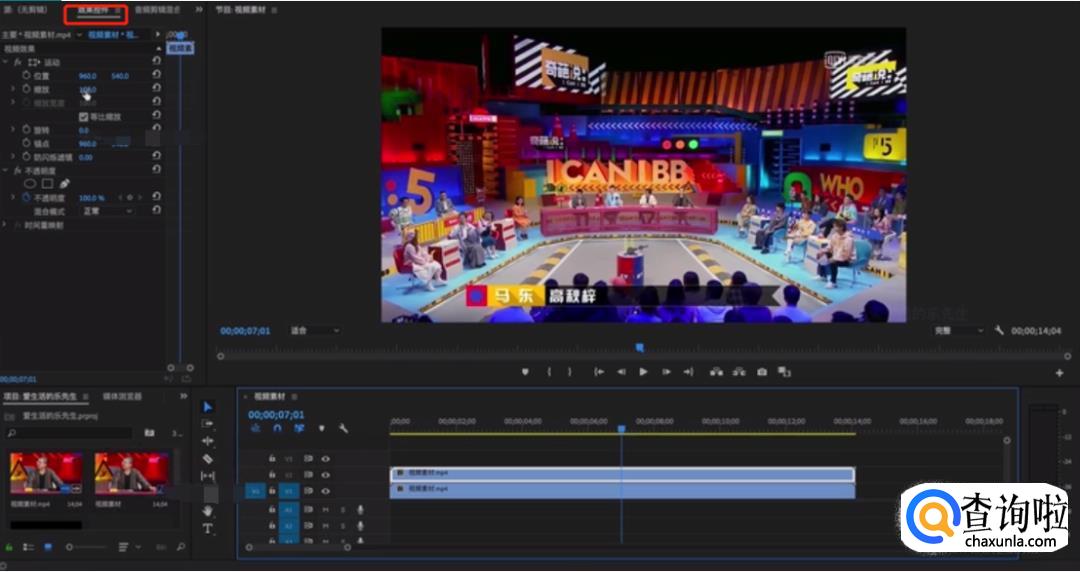This screenshot has height=572, width=1080.
Task: Click the project panel thumbnail zoom slider
Action: coord(71,547)
